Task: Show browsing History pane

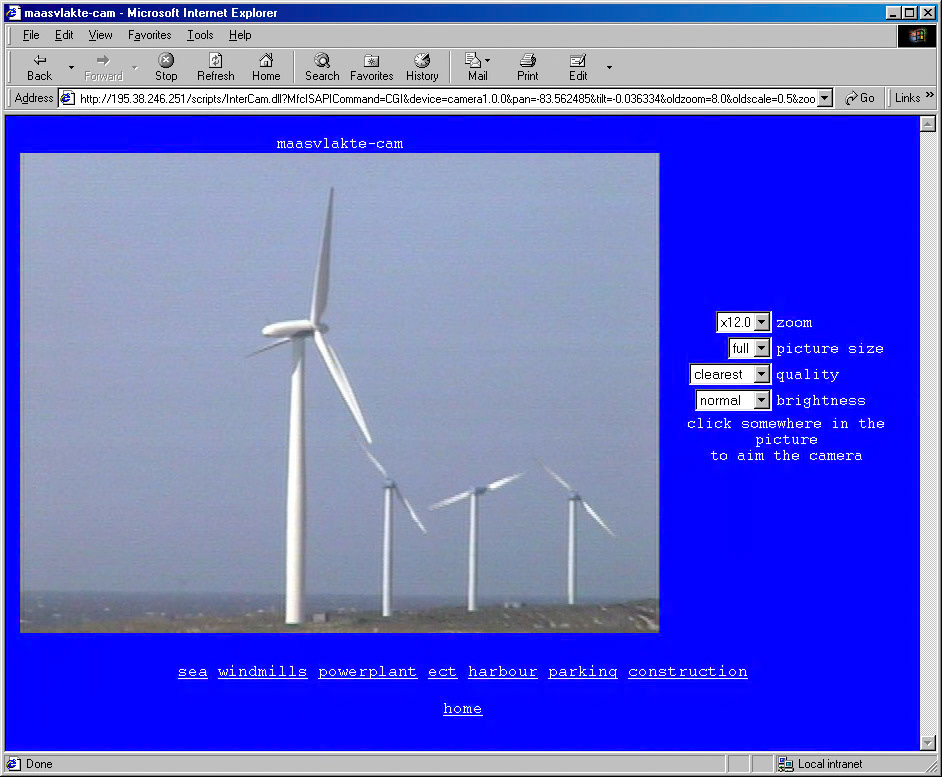Action: tap(422, 67)
